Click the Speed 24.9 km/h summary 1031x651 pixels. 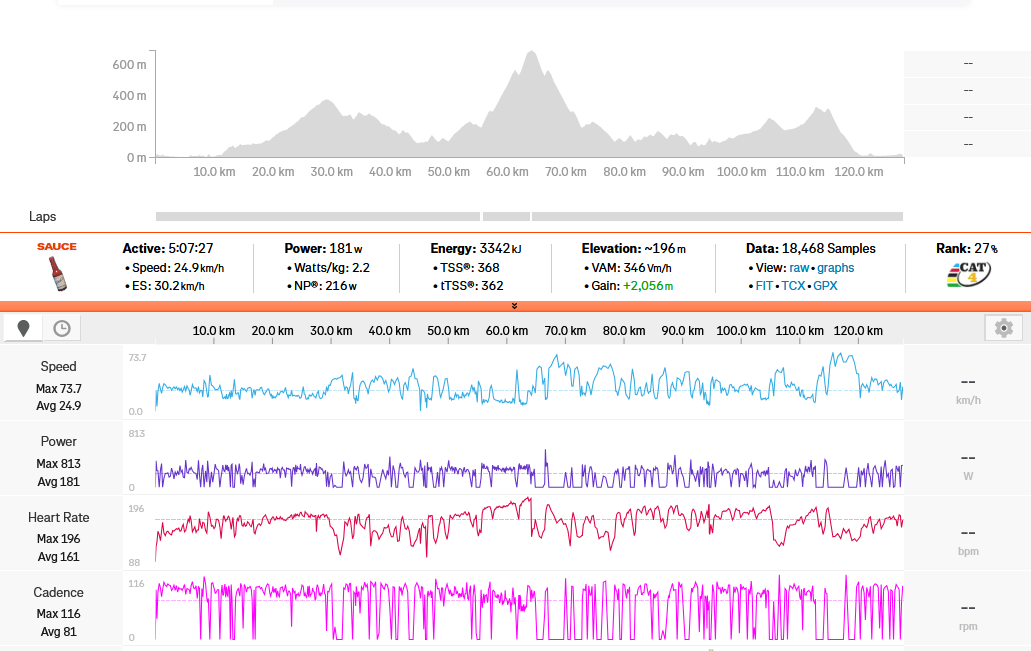[178, 268]
